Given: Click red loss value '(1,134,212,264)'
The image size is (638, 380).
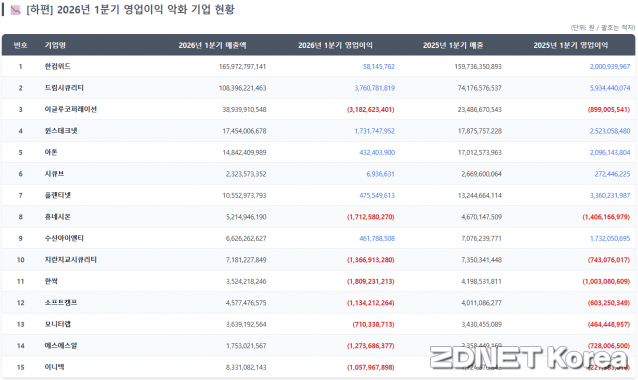Looking at the screenshot, I should click(x=371, y=303).
